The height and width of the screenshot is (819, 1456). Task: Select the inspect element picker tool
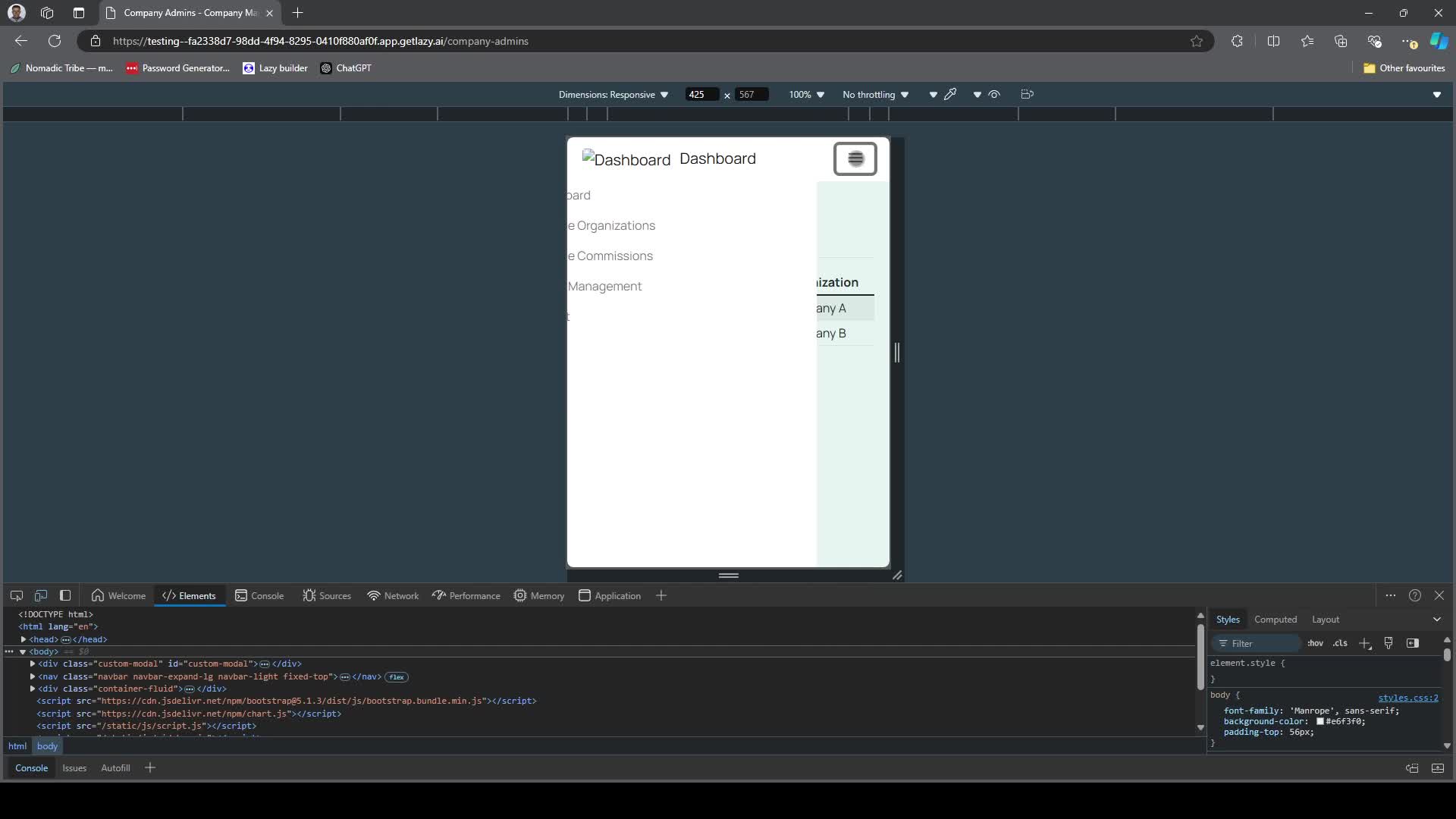pos(16,596)
